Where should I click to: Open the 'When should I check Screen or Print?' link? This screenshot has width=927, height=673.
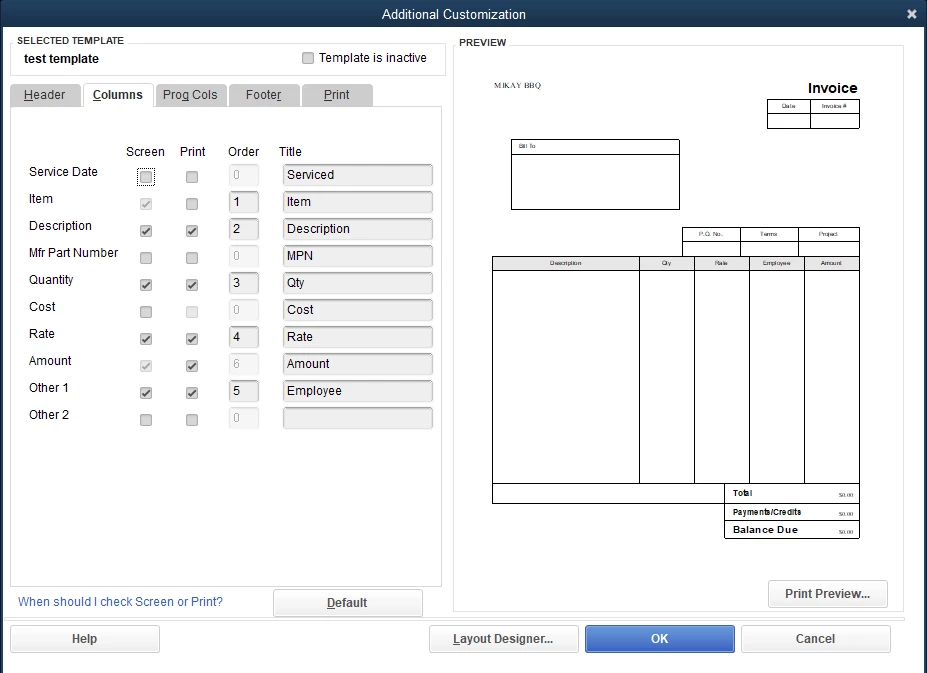click(120, 602)
